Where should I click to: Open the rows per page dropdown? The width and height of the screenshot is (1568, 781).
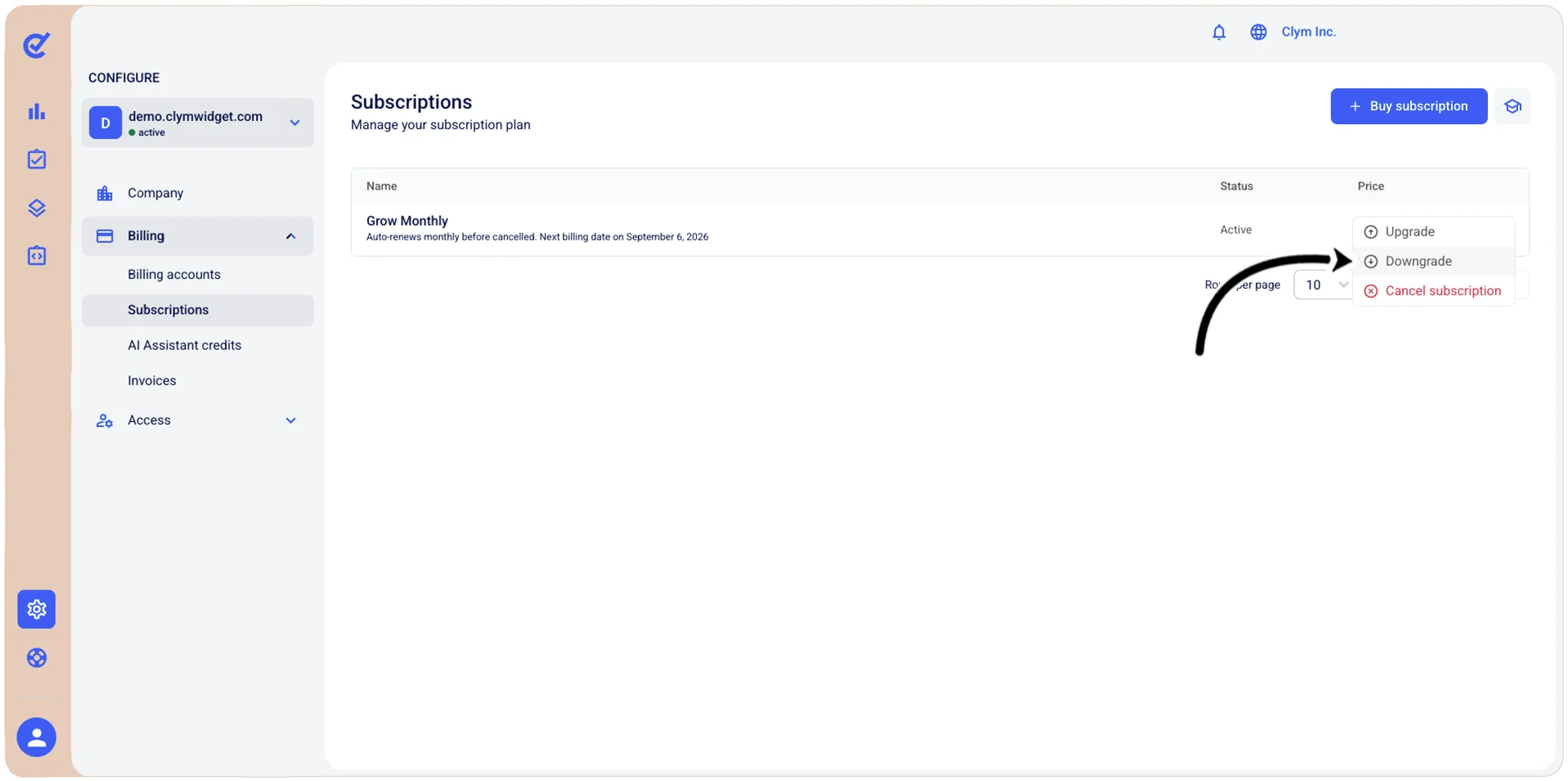pyautogui.click(x=1323, y=285)
